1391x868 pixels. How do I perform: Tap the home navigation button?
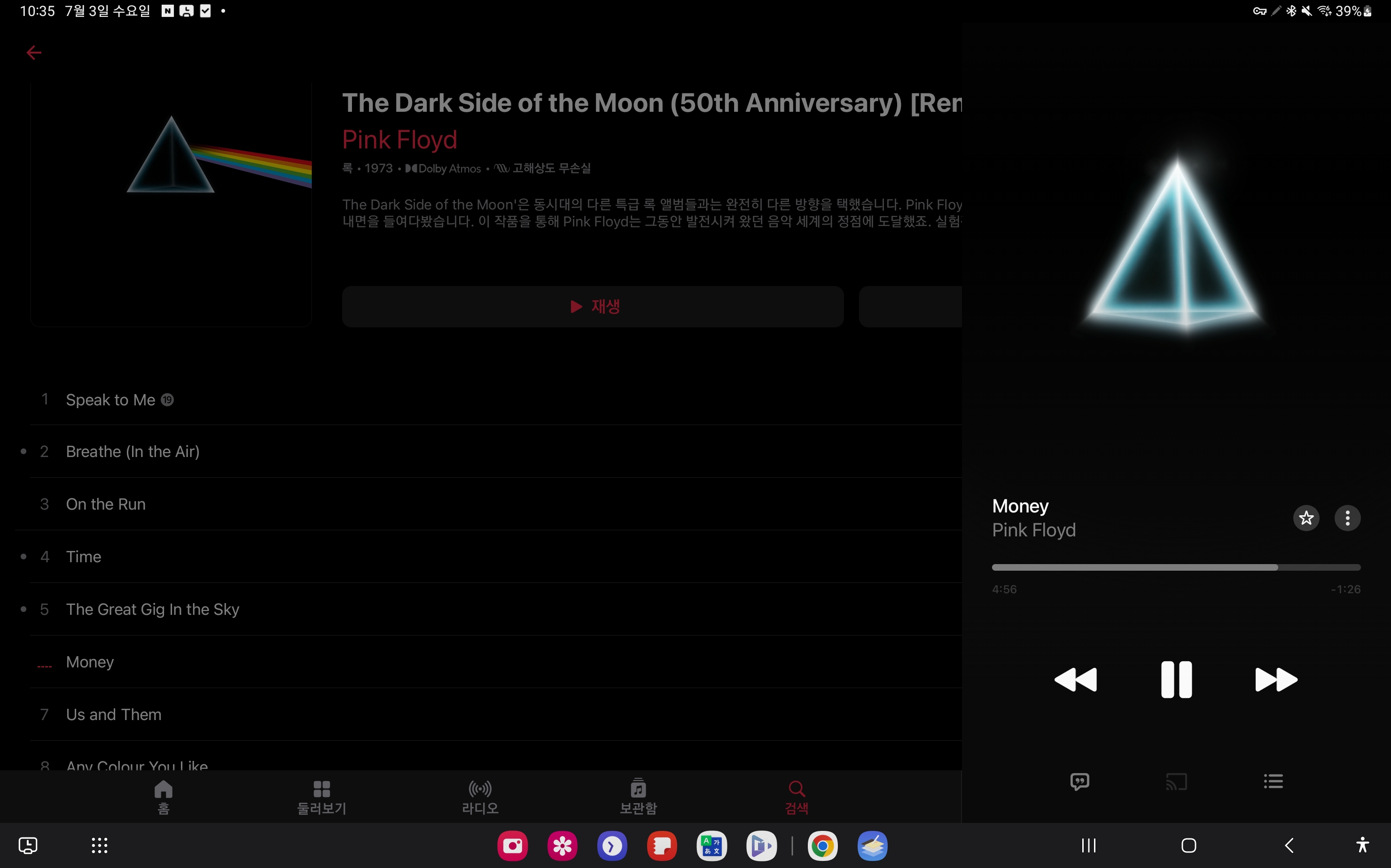coord(1189,845)
